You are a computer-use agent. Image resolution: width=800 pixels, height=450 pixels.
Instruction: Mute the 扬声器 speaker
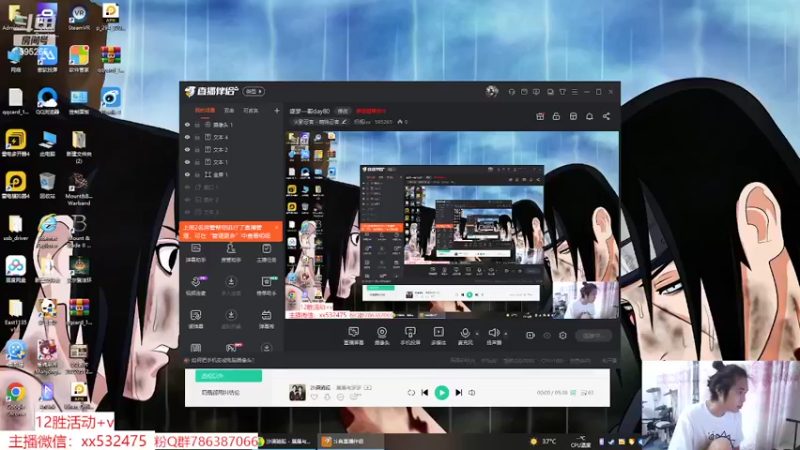click(494, 336)
